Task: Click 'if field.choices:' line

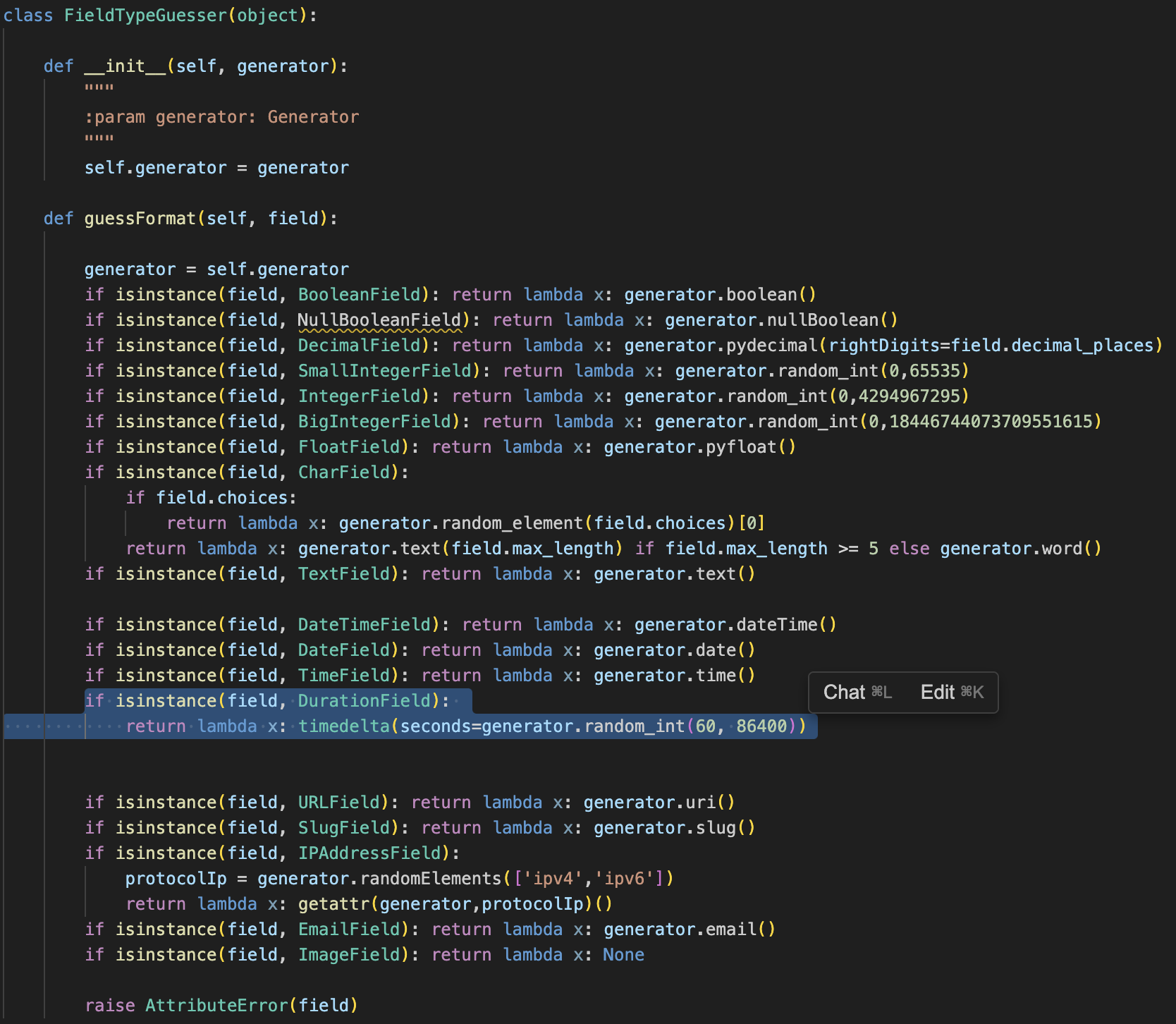Action: click(212, 498)
